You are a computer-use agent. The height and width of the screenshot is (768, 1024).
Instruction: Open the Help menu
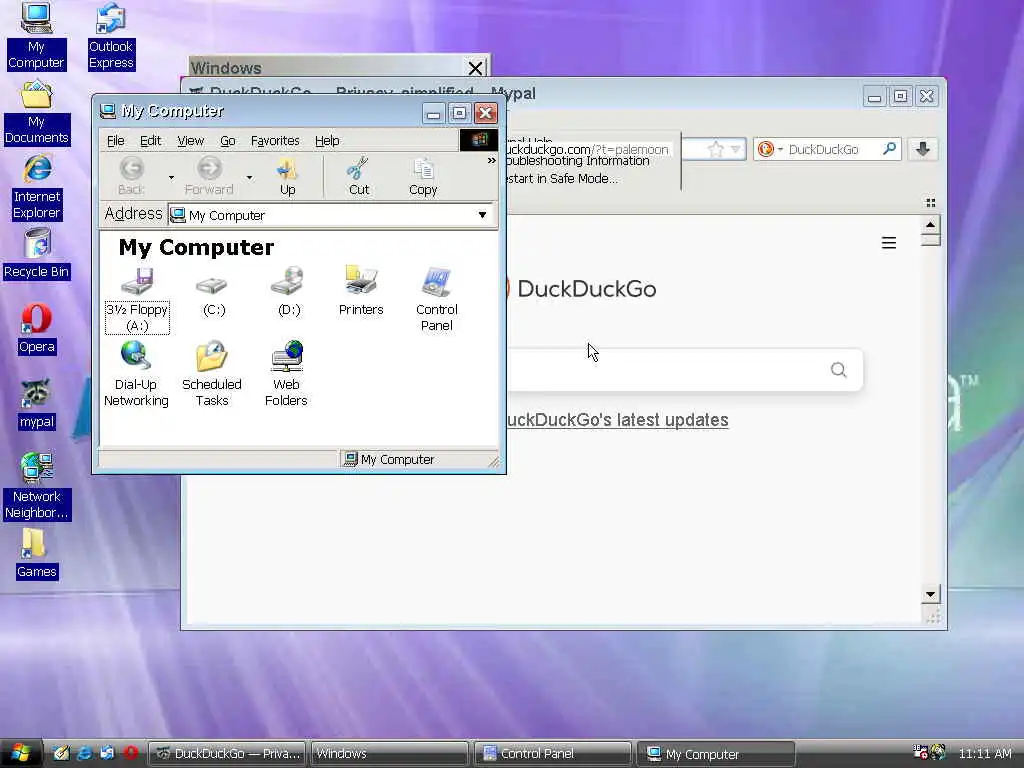(x=327, y=140)
